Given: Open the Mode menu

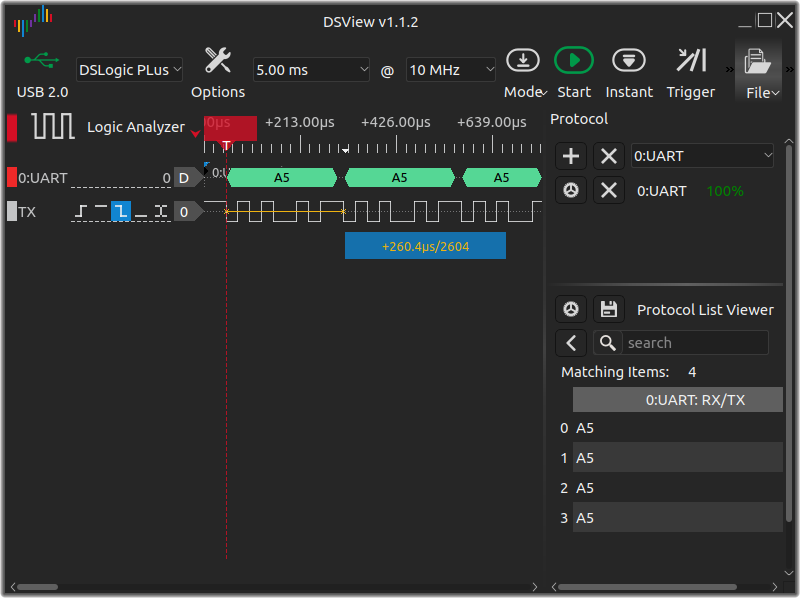Looking at the screenshot, I should (524, 72).
